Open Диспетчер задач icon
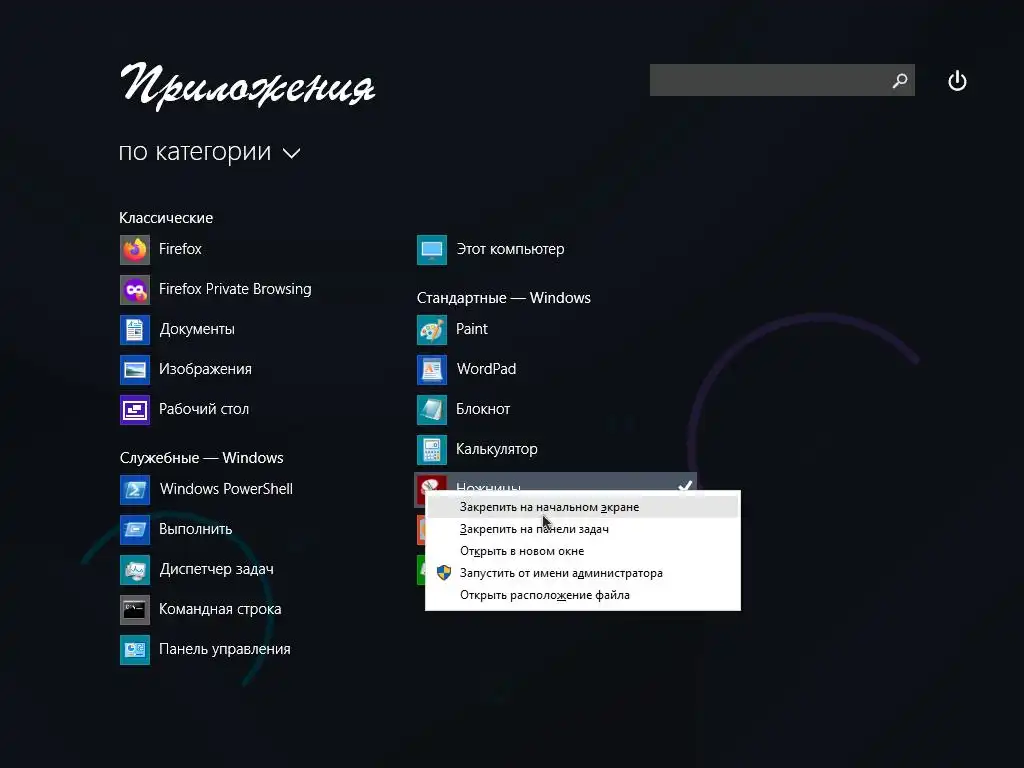Screen dimensions: 1024x768 pos(135,569)
